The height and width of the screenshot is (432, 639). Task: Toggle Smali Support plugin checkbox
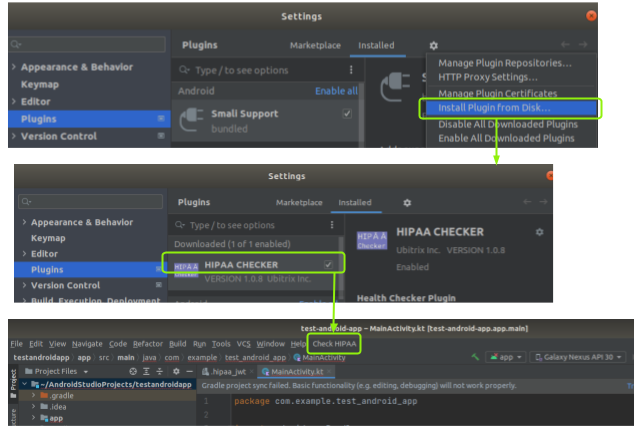(x=347, y=113)
